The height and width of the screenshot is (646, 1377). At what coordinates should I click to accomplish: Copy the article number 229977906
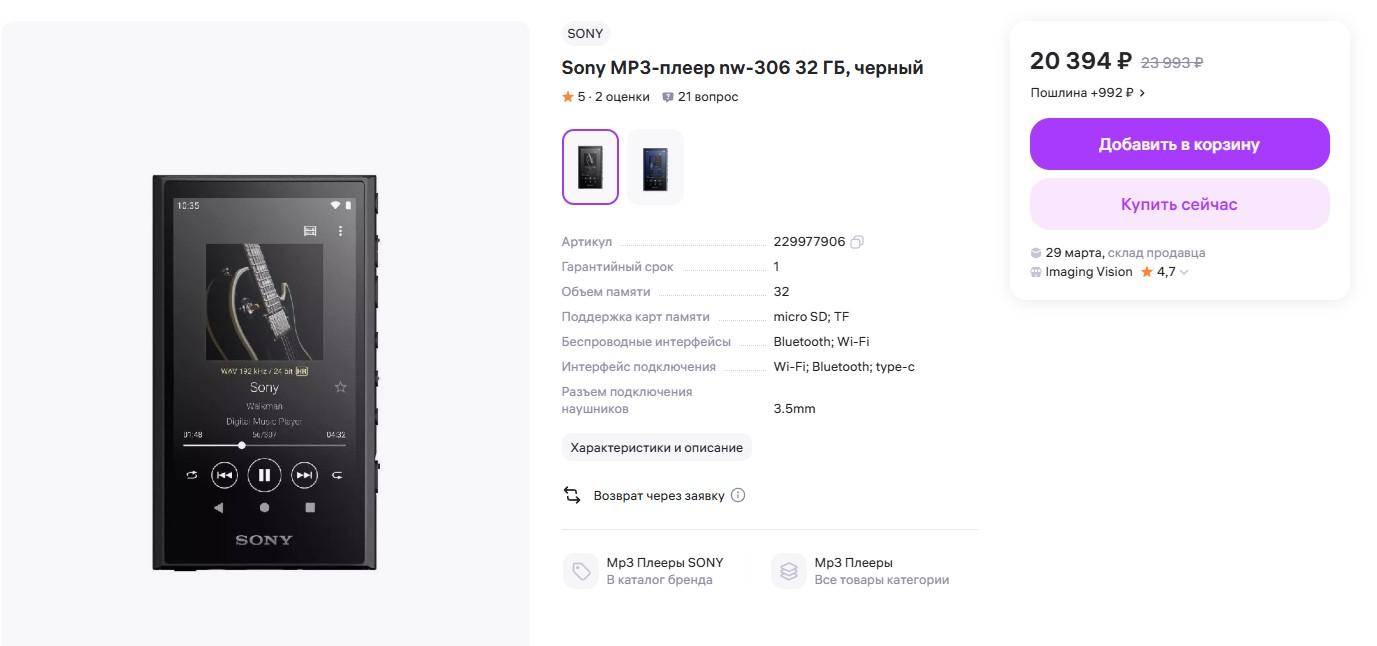pos(857,242)
